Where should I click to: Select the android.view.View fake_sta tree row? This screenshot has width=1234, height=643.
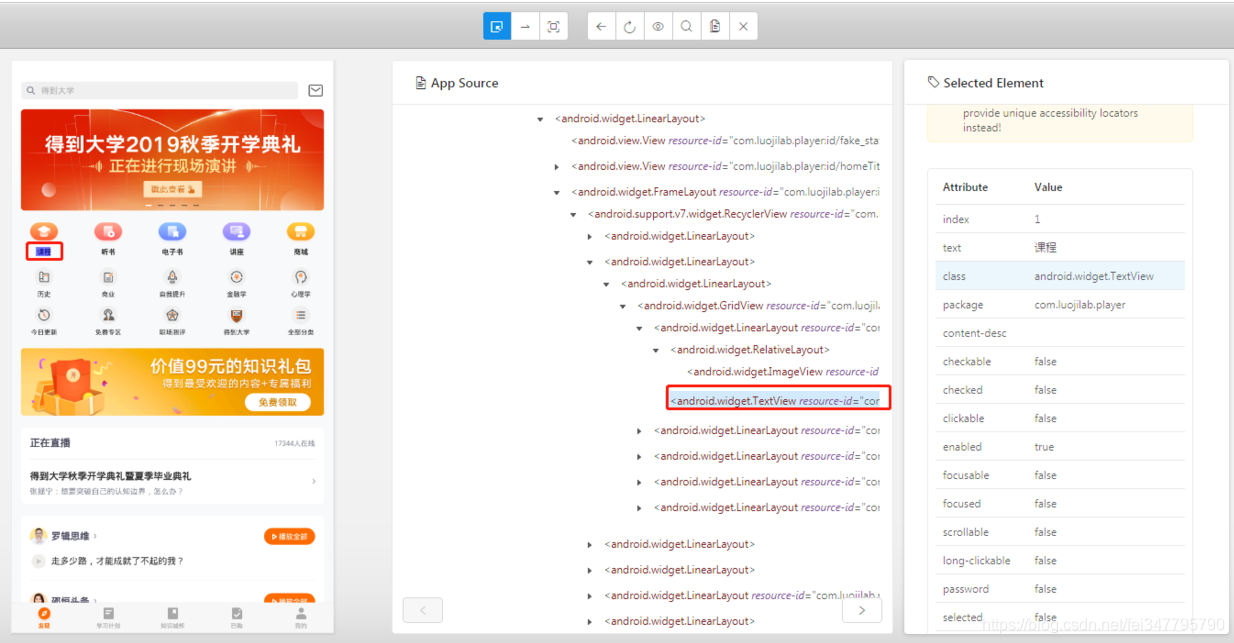tap(725, 141)
